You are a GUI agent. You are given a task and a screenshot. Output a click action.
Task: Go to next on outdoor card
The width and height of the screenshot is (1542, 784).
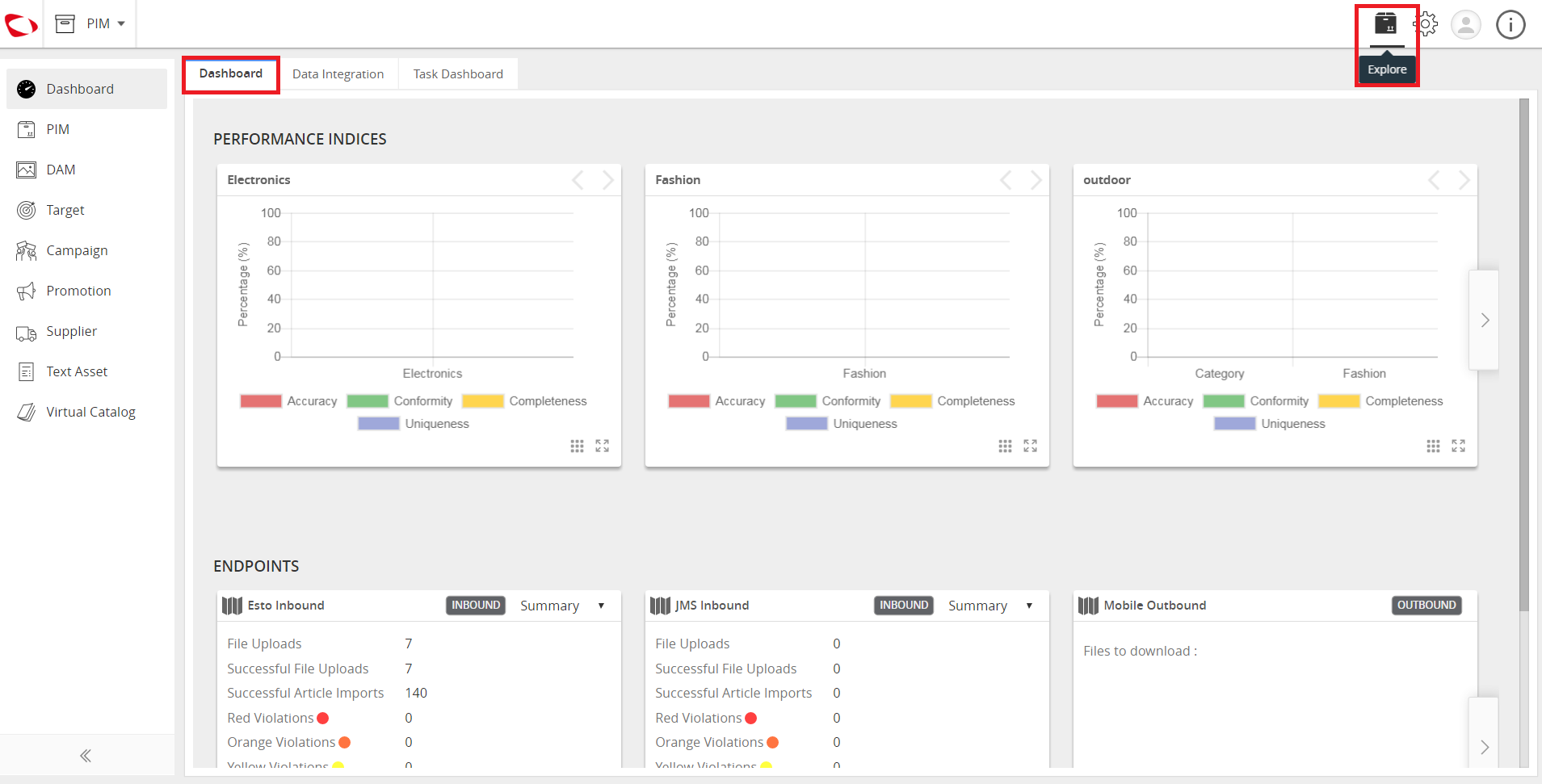point(1464,180)
